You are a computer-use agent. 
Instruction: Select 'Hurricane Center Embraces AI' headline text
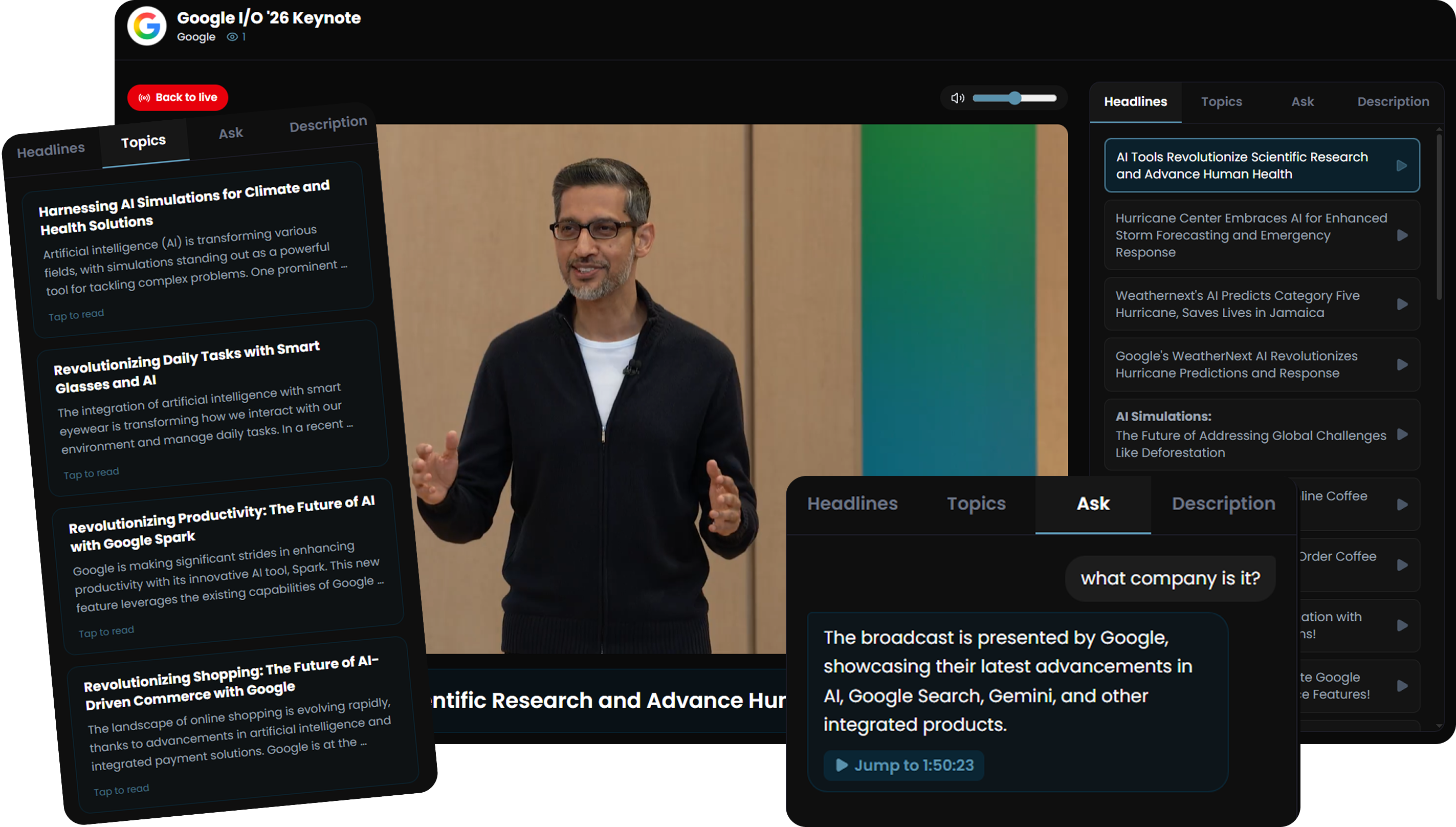pos(1251,235)
